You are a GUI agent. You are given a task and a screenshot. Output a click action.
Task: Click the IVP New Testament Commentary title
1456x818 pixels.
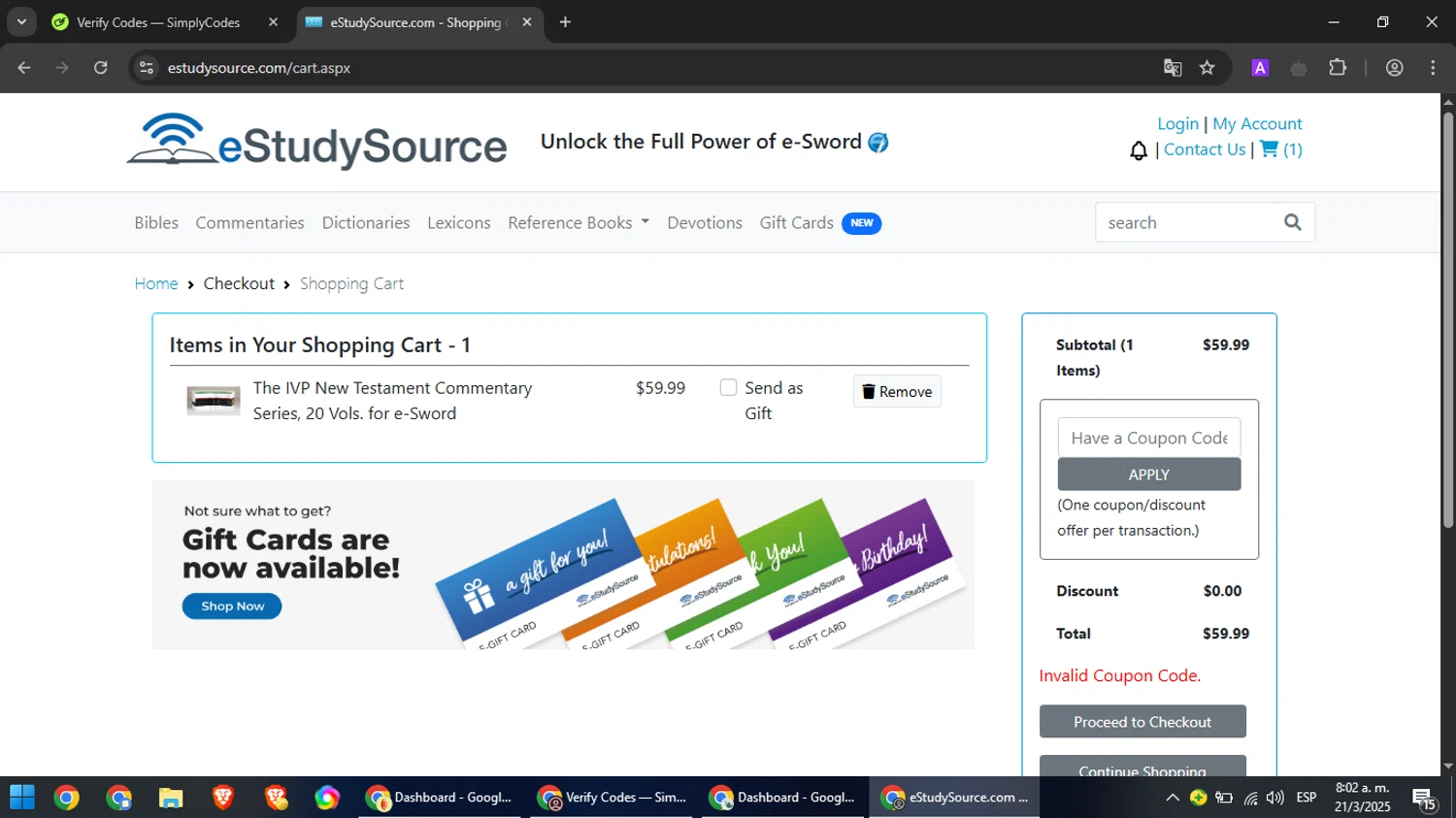[x=392, y=400]
